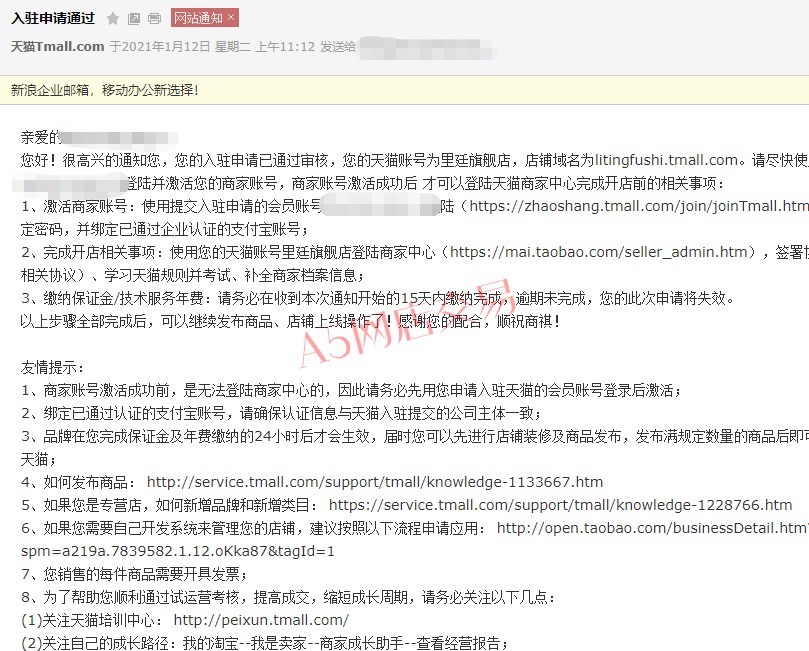Click the line starting (2)关注自己的成长路径

click(265, 643)
